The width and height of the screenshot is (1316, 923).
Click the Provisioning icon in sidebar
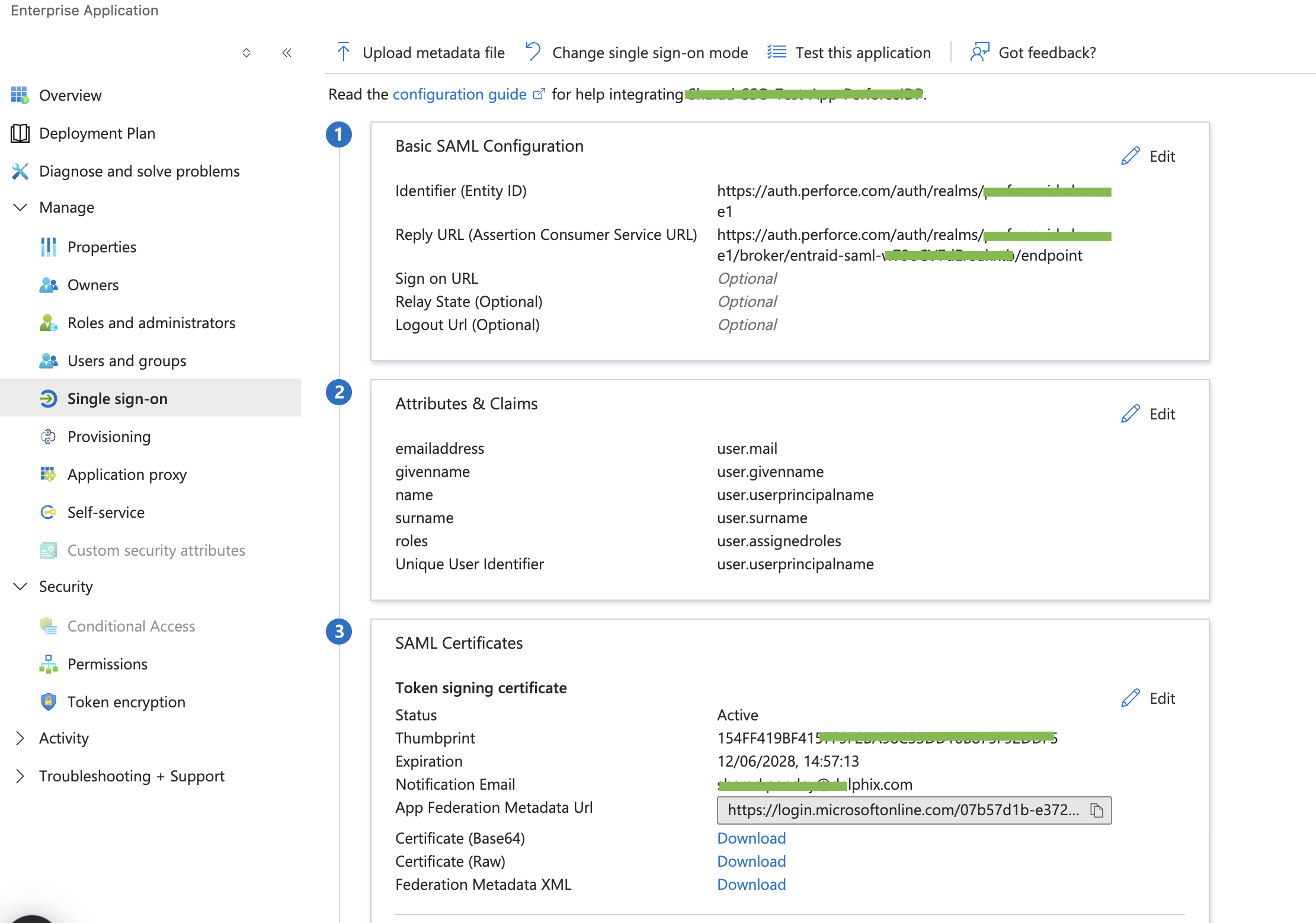[49, 437]
